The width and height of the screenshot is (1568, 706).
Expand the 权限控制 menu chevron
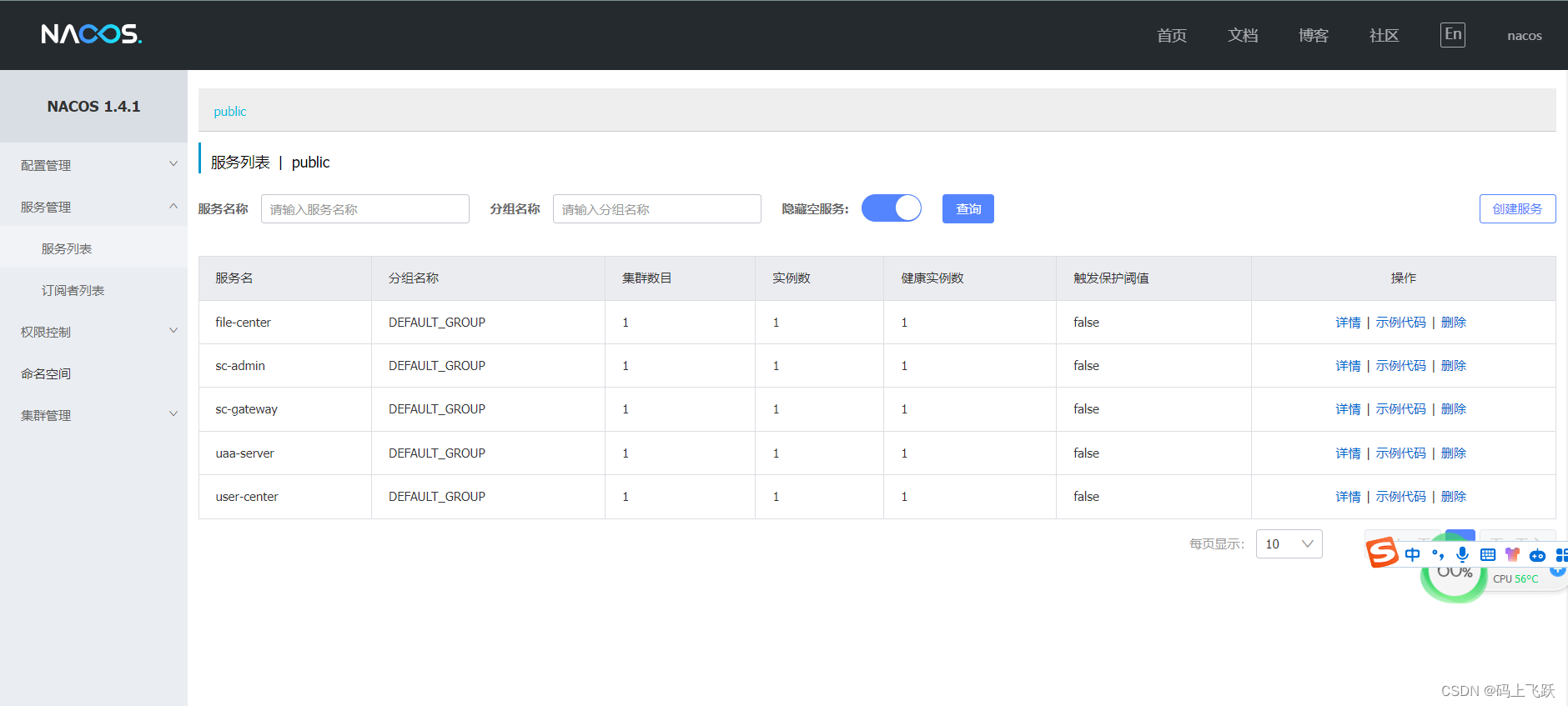[173, 331]
